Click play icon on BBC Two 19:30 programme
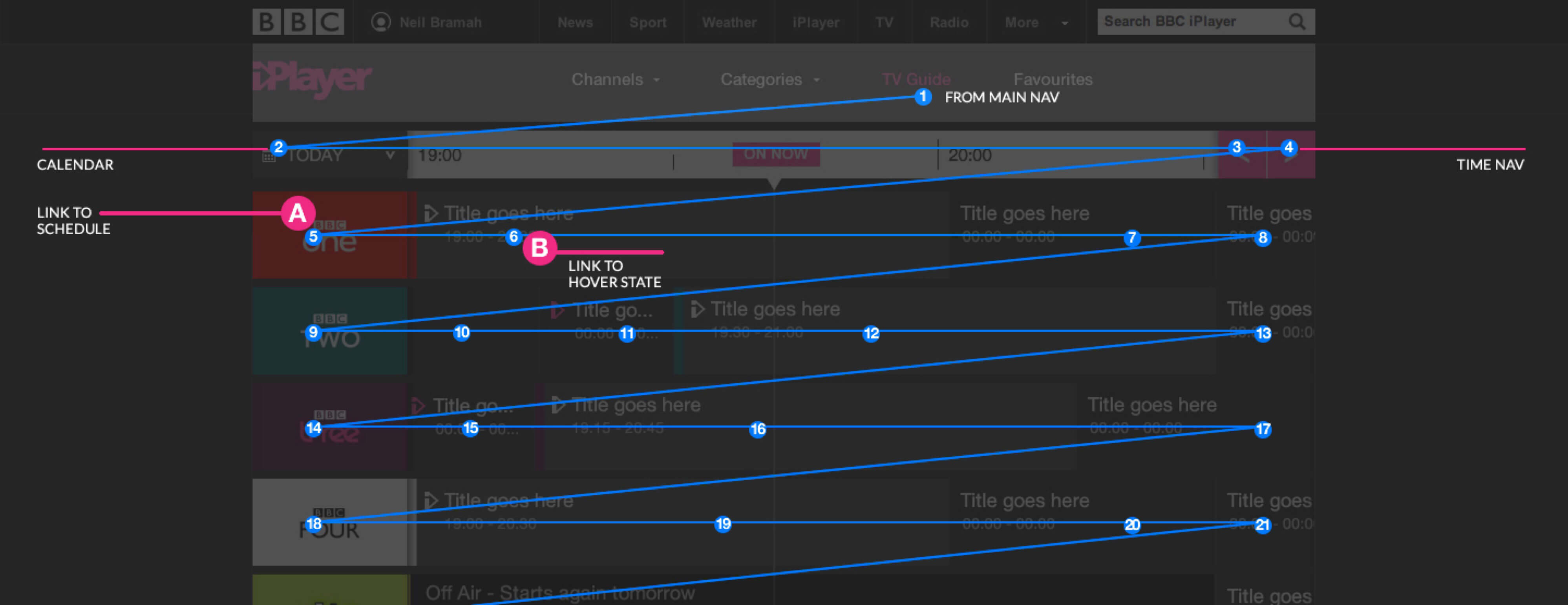The height and width of the screenshot is (605, 1568). pyautogui.click(x=698, y=309)
